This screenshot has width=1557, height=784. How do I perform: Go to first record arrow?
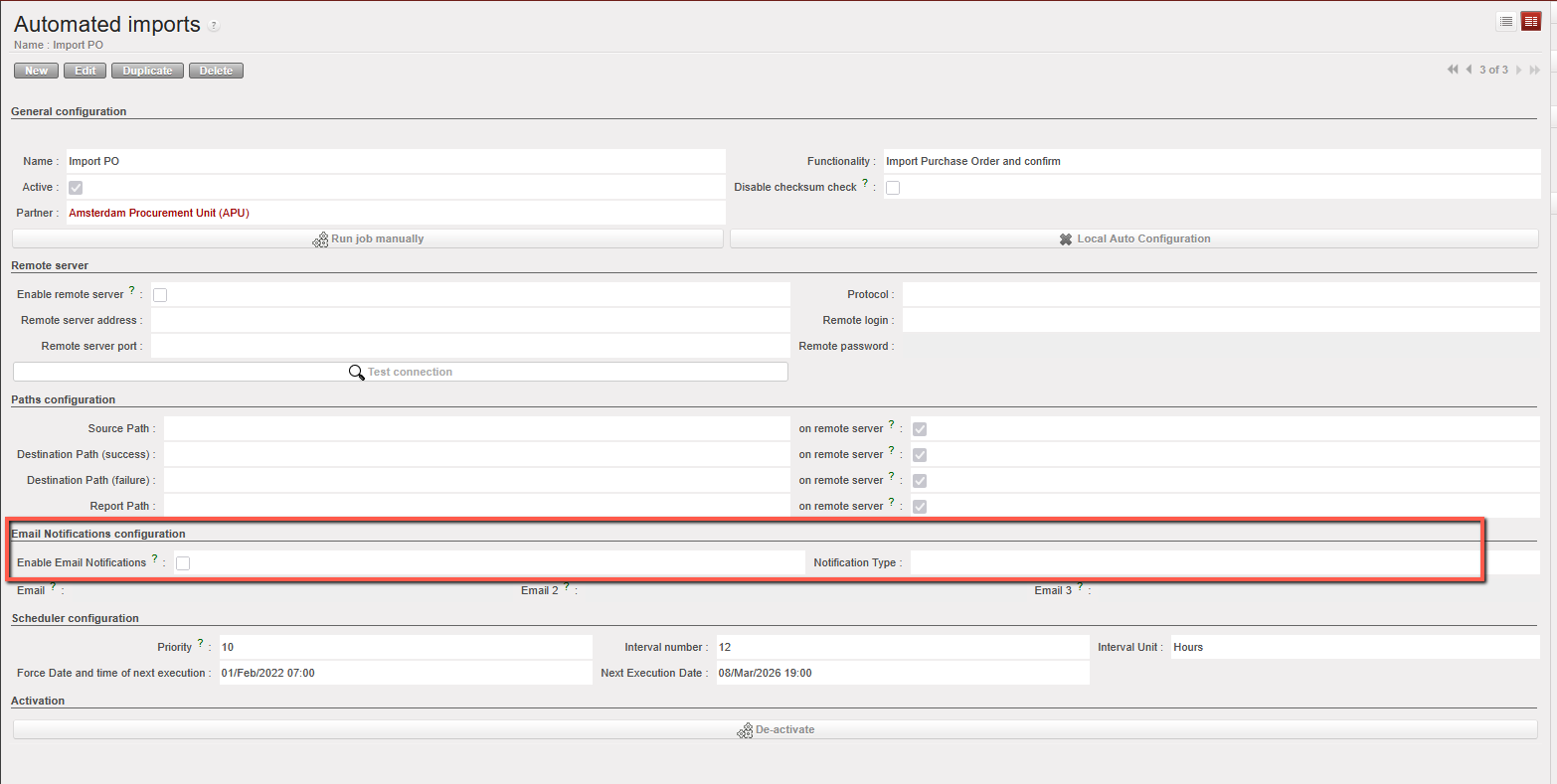pos(1453,70)
